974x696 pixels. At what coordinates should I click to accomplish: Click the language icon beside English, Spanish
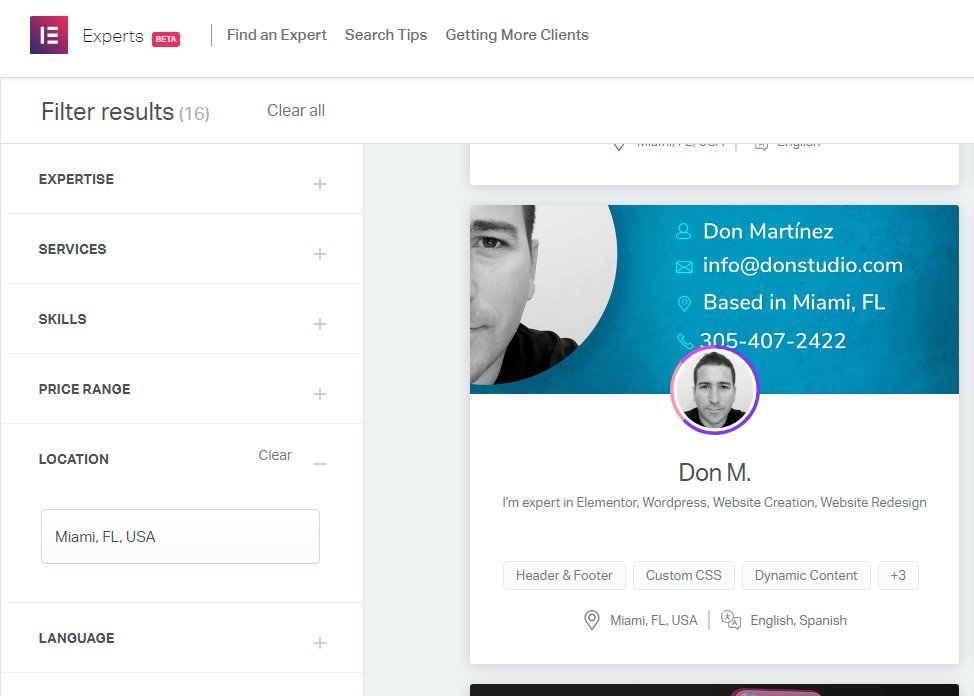[730, 620]
